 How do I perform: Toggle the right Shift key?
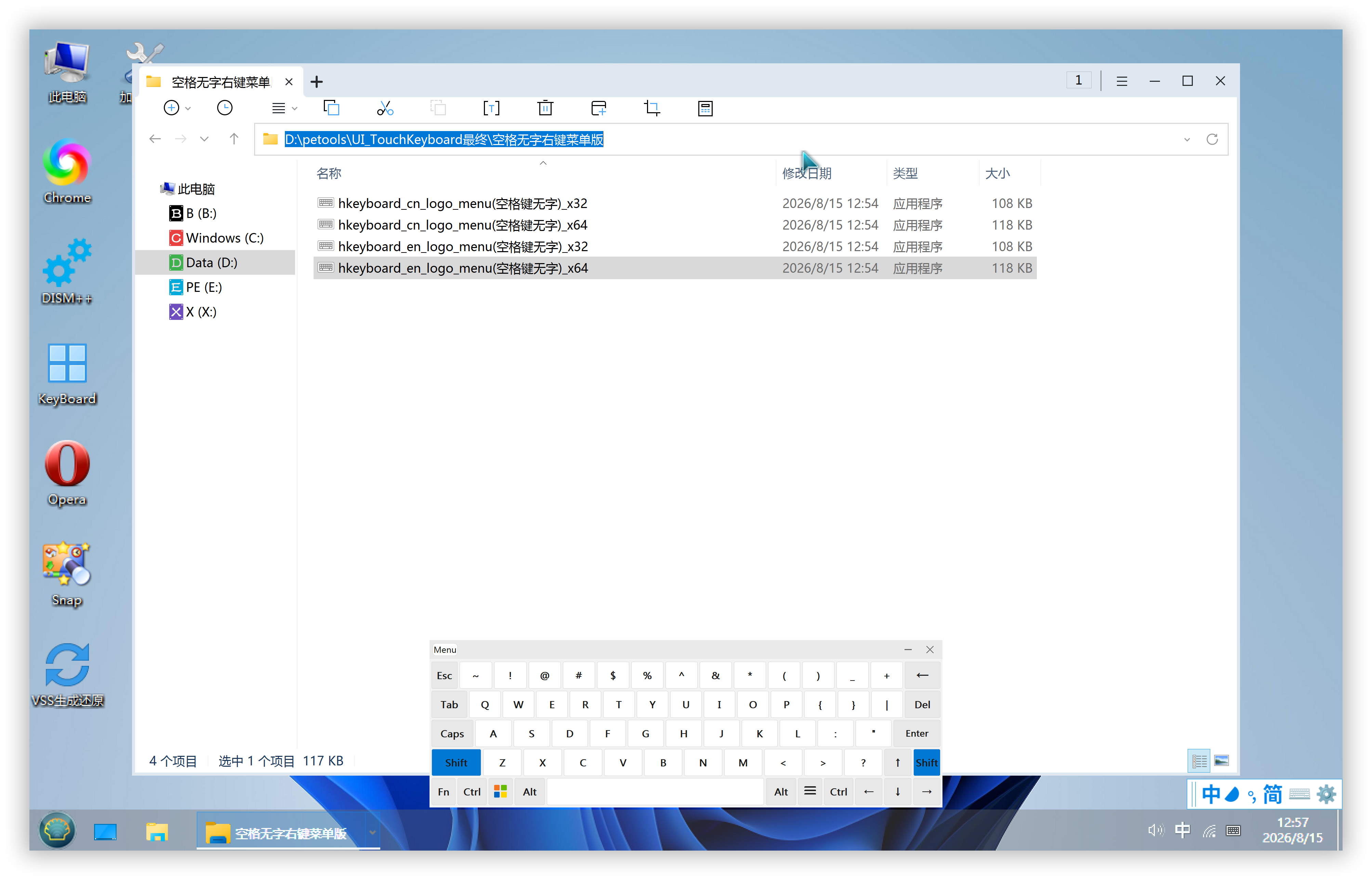(926, 762)
